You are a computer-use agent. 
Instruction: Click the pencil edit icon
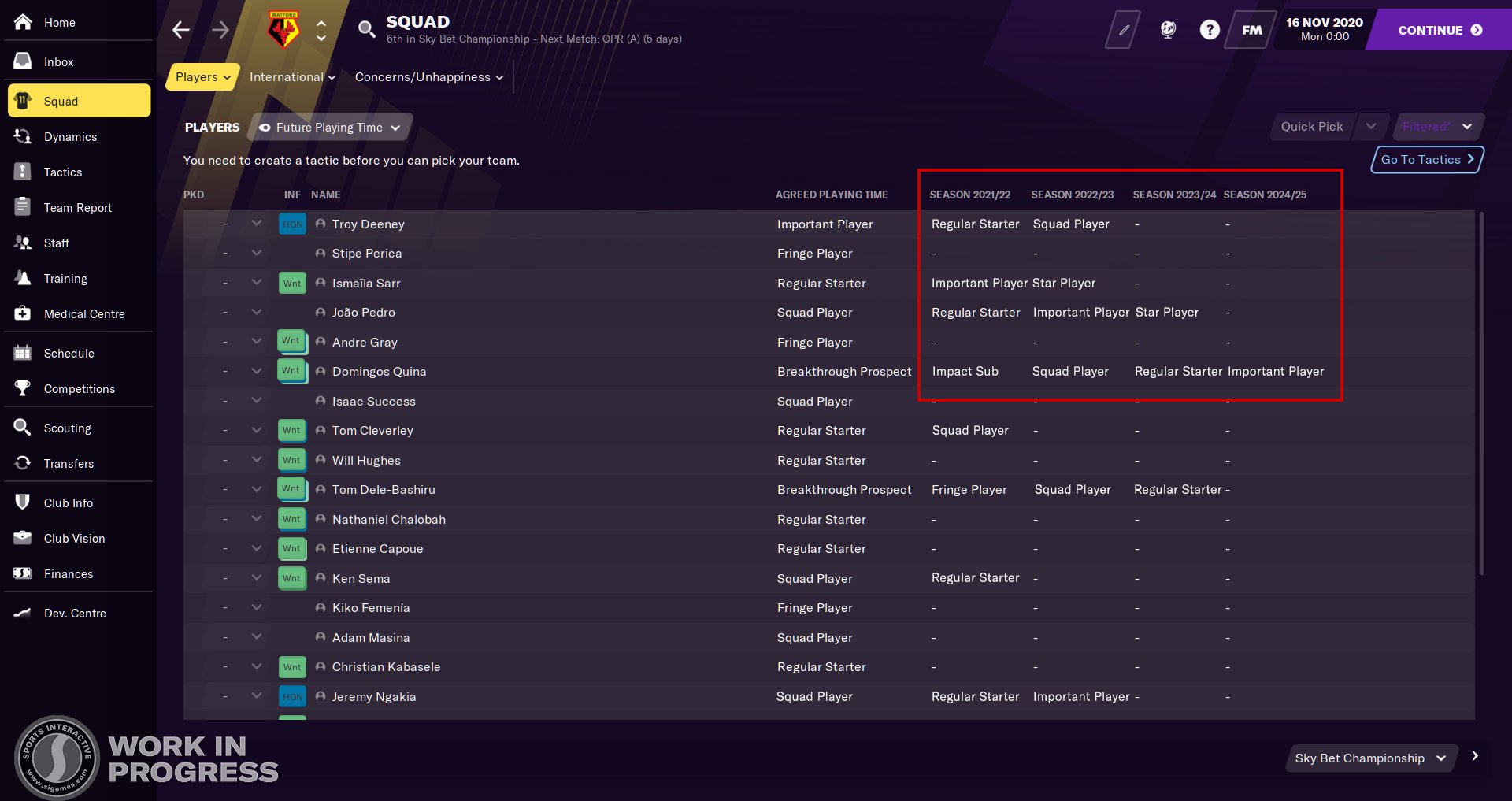click(x=1124, y=30)
